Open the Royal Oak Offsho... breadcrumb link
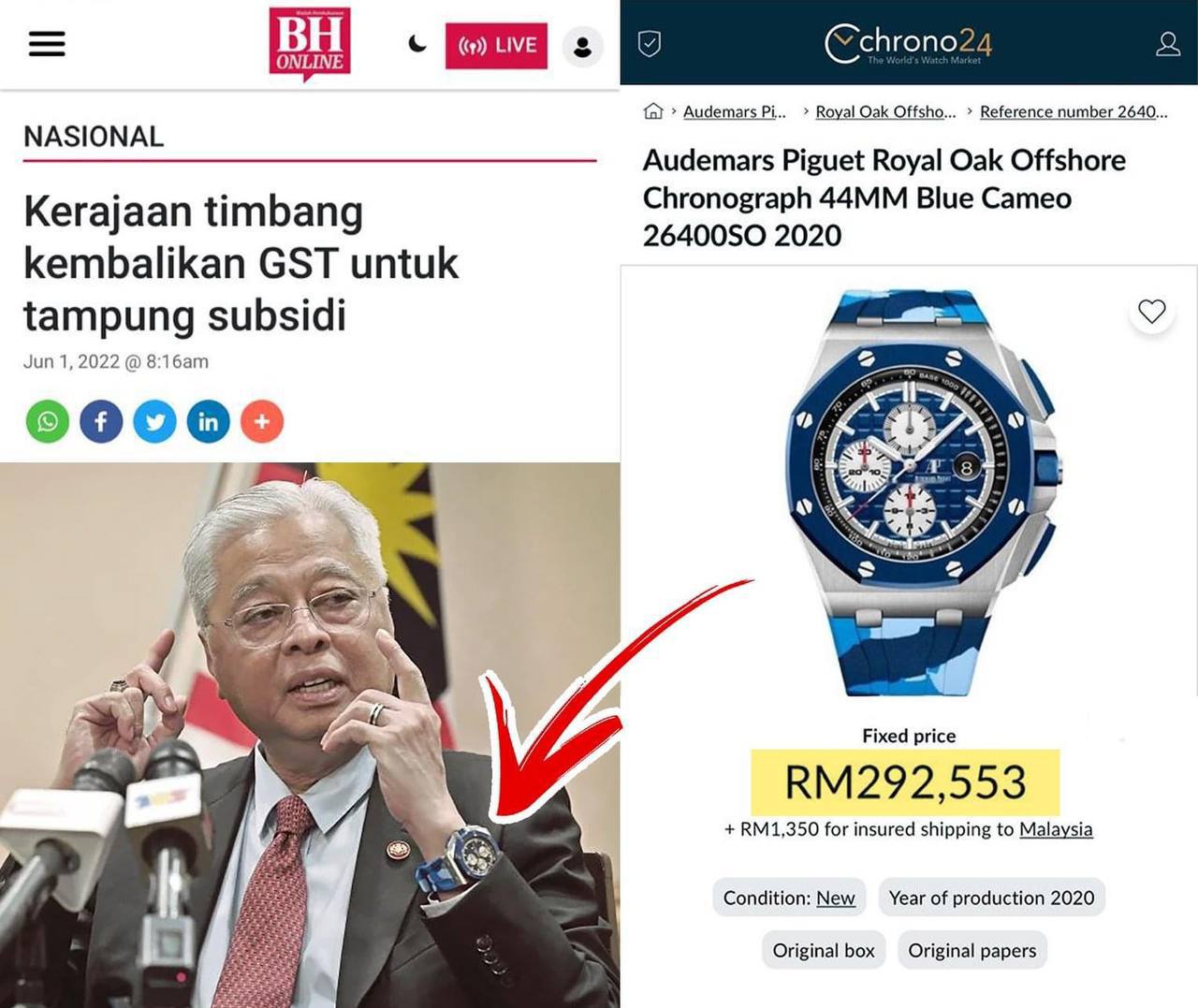 pyautogui.click(x=885, y=111)
